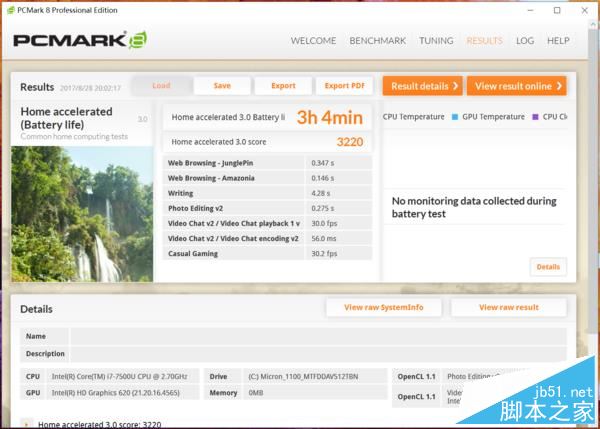Click the Details button under monitoring
Viewport: 600px width, 429px height.
click(548, 267)
